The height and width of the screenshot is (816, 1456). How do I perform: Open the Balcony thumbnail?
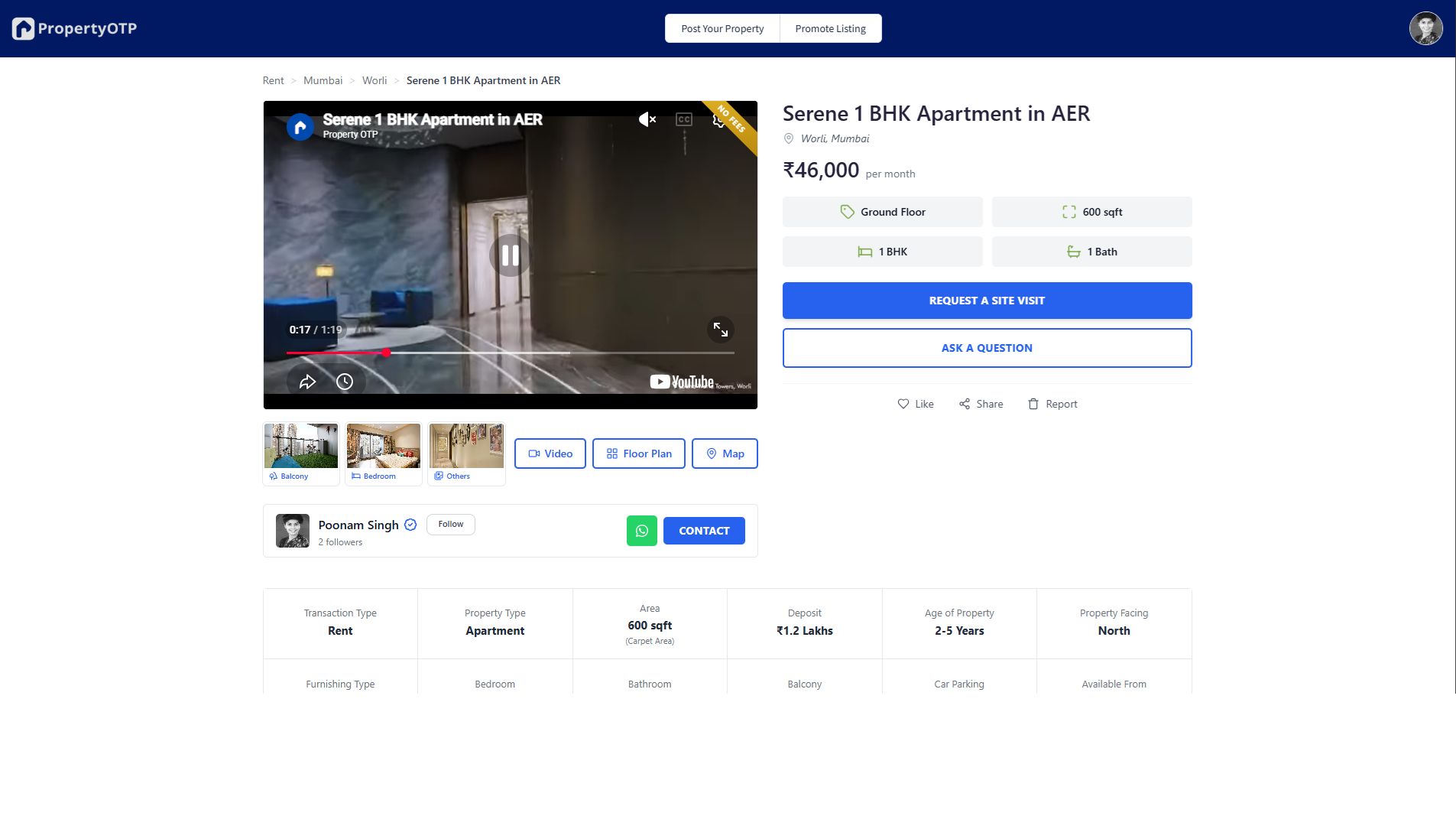click(301, 454)
